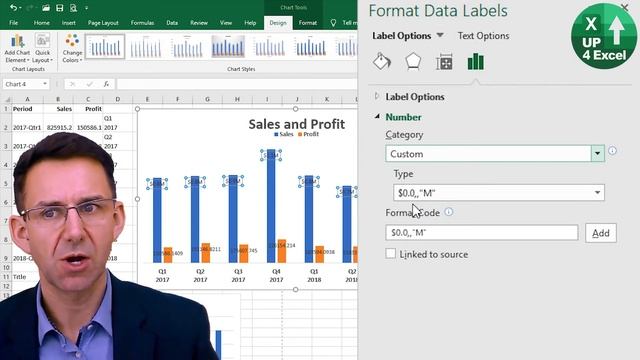Open Size & Properties options icon
This screenshot has width=640, height=360.
(444, 62)
